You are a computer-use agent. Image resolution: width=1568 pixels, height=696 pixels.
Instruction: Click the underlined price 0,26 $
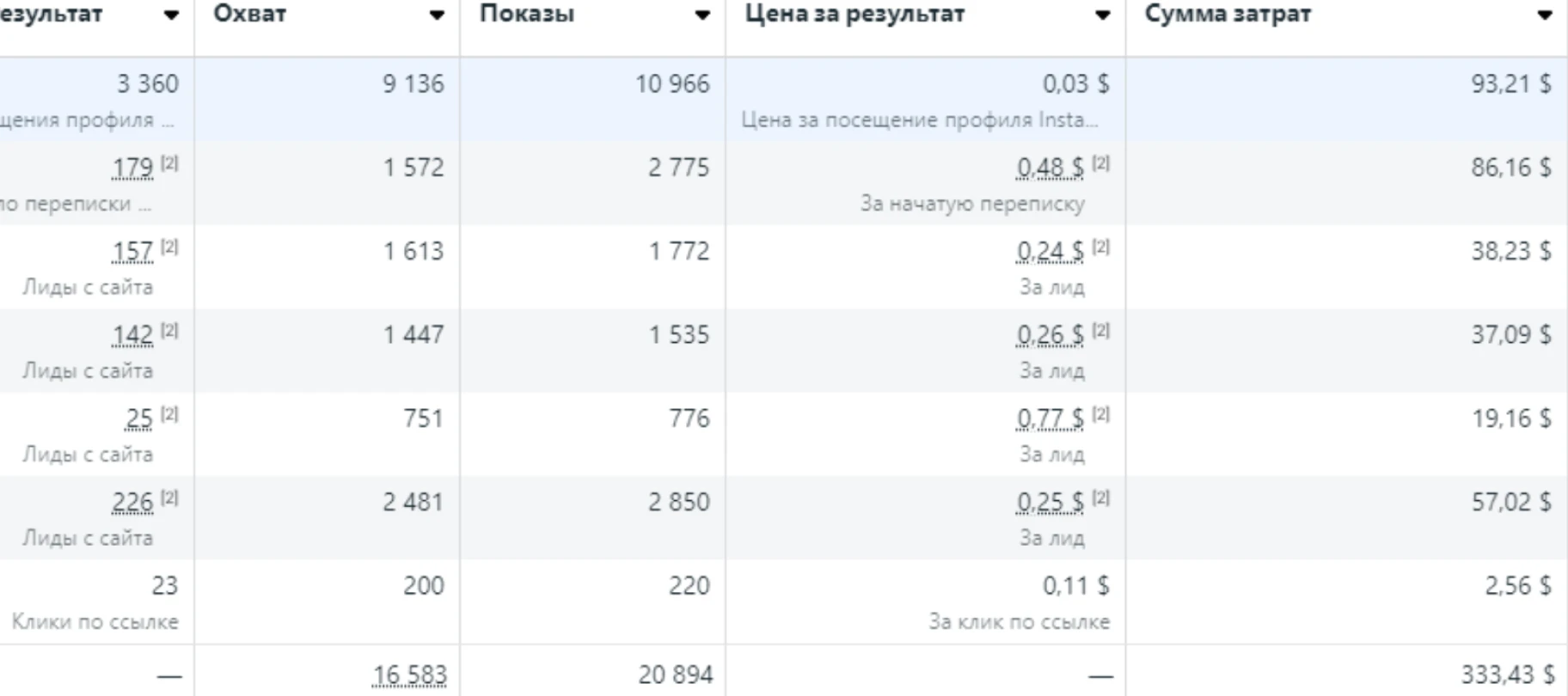pos(1050,335)
